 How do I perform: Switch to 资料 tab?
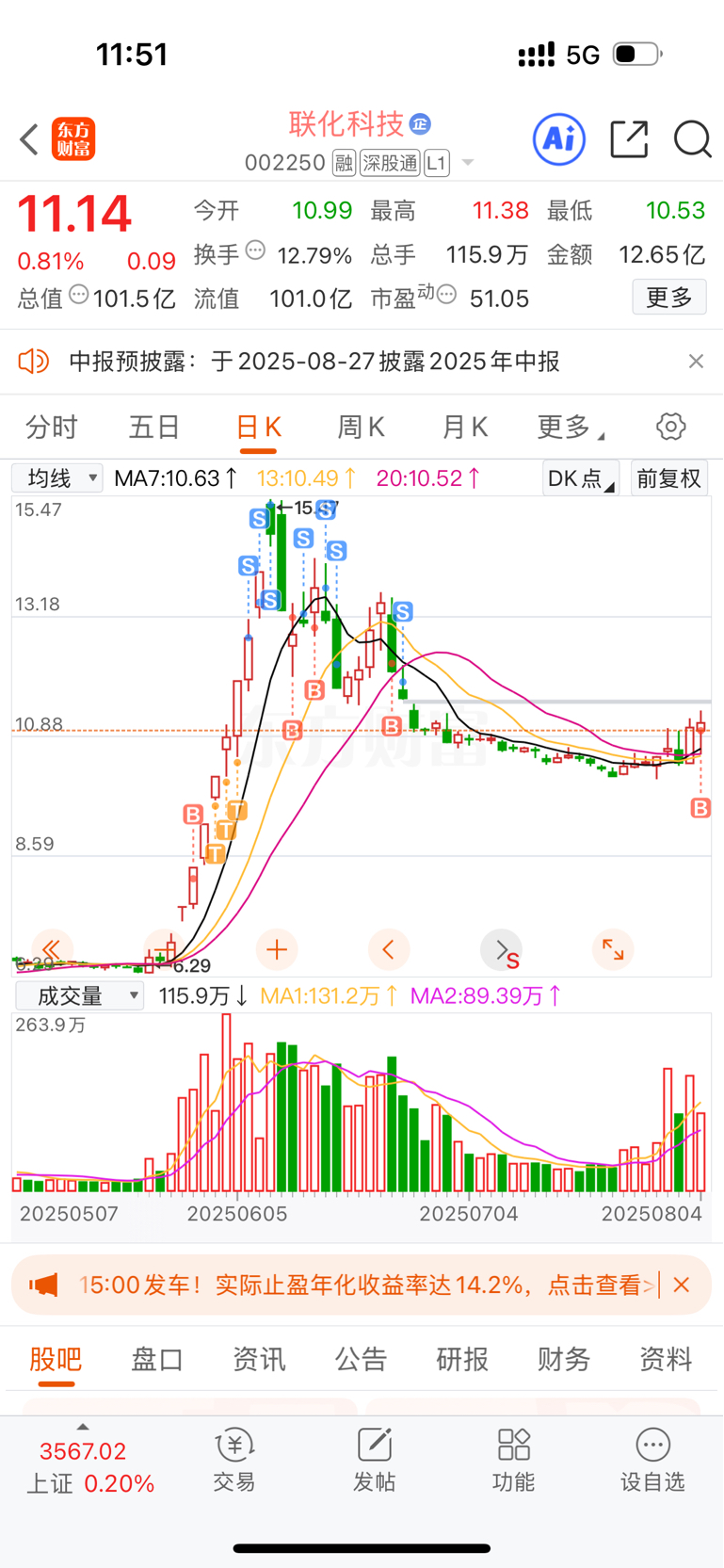coord(666,1359)
